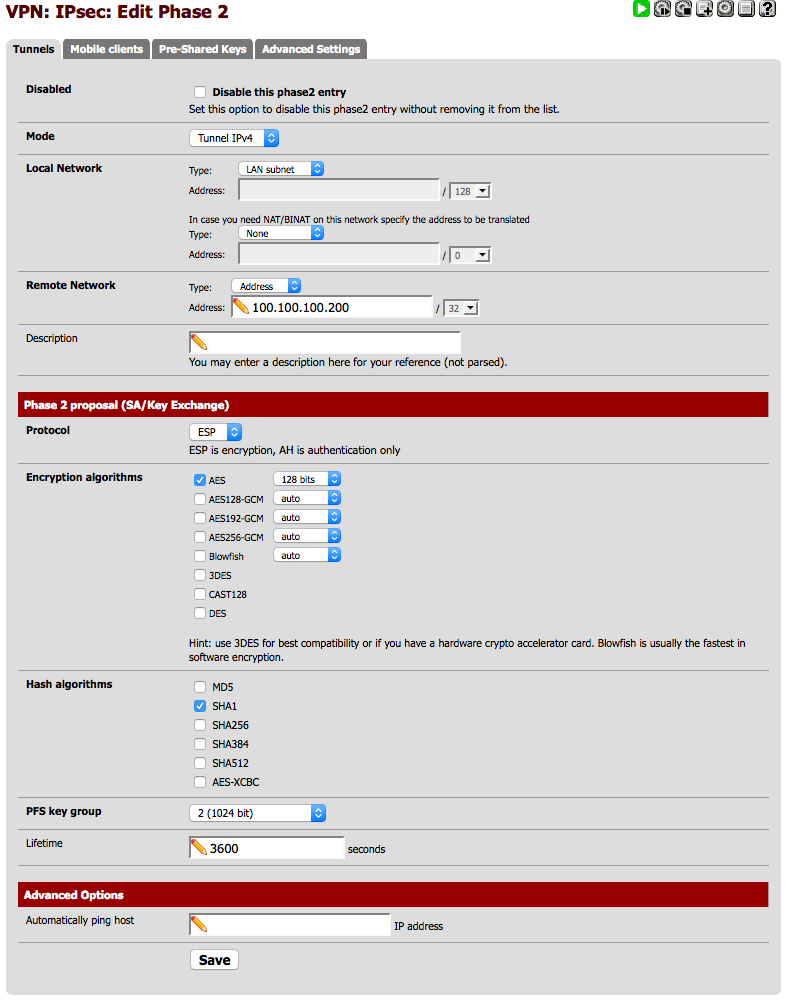Click the Description text field
Screen dimensions: 789x1005
click(325, 342)
